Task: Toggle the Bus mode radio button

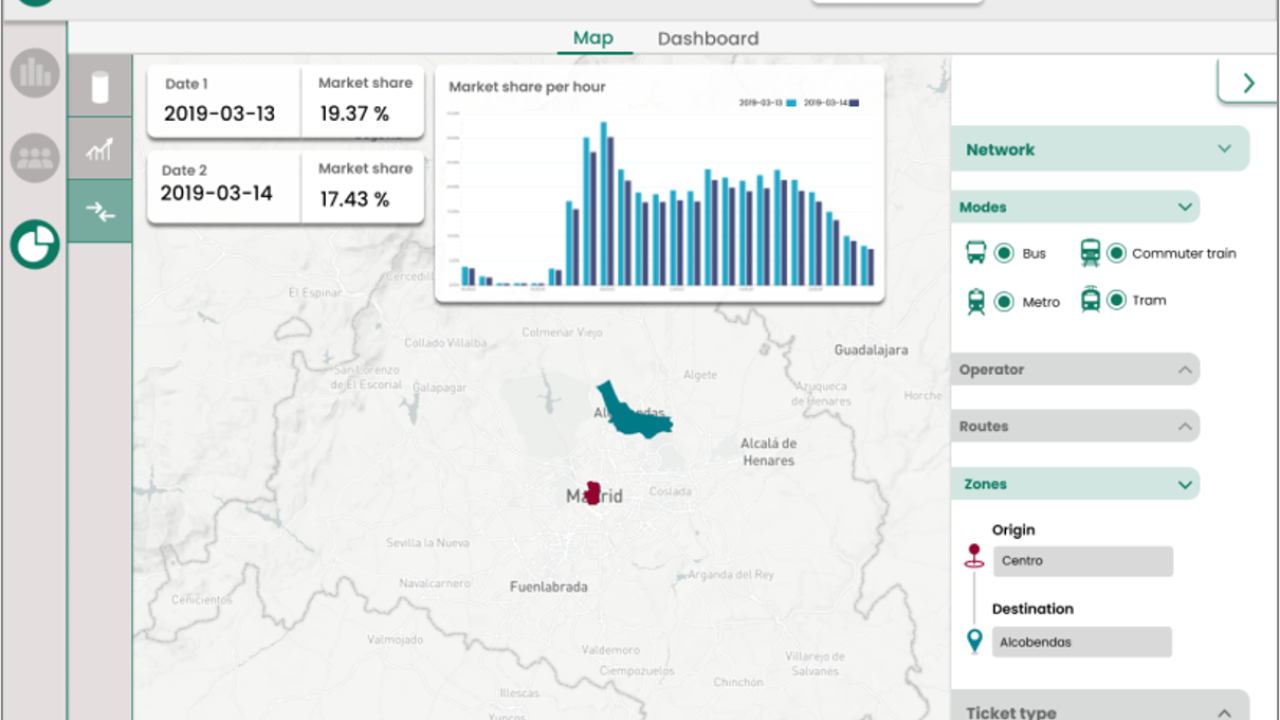Action: point(1004,253)
